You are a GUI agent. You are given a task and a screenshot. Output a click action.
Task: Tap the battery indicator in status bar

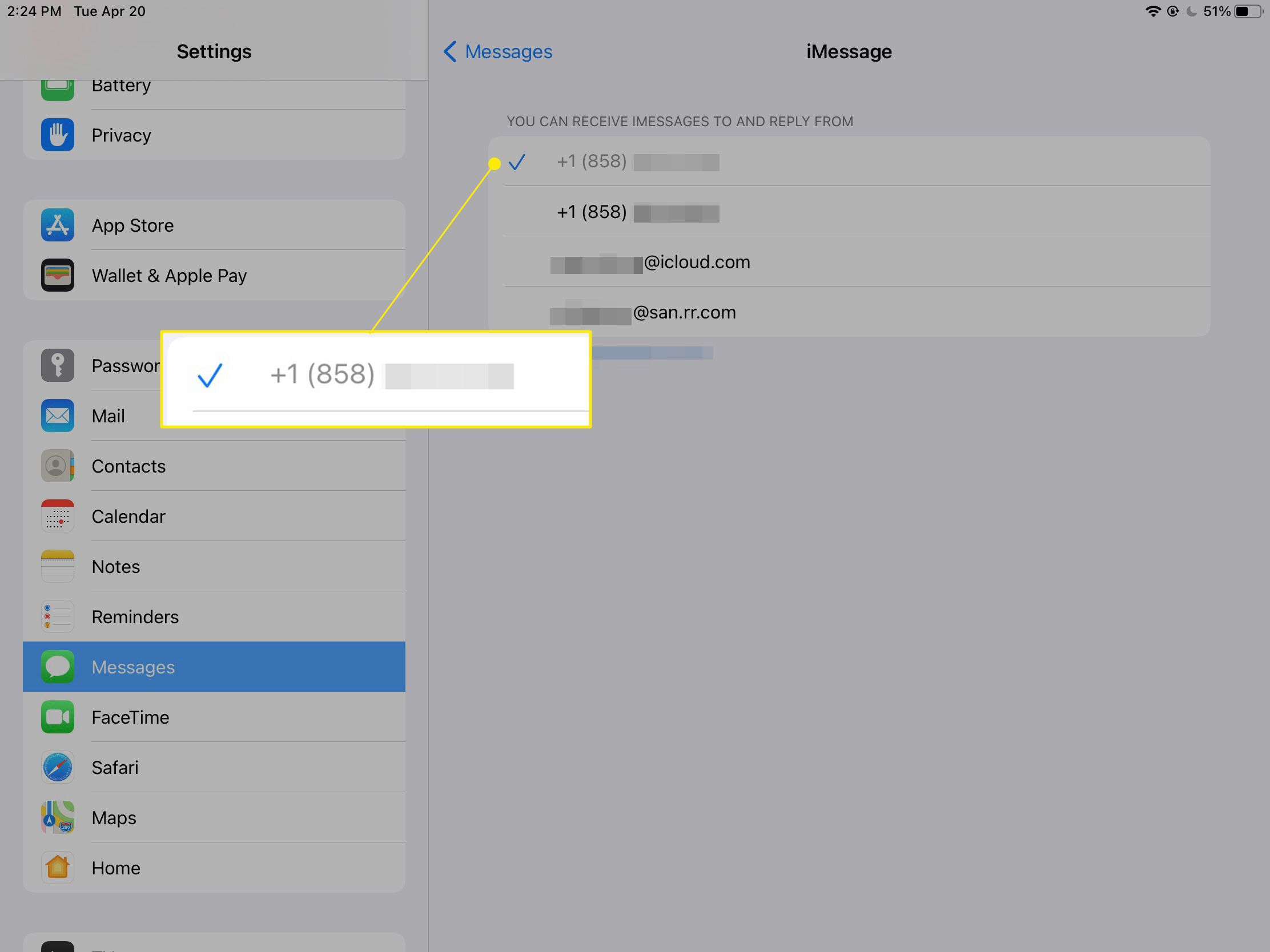(1249, 11)
